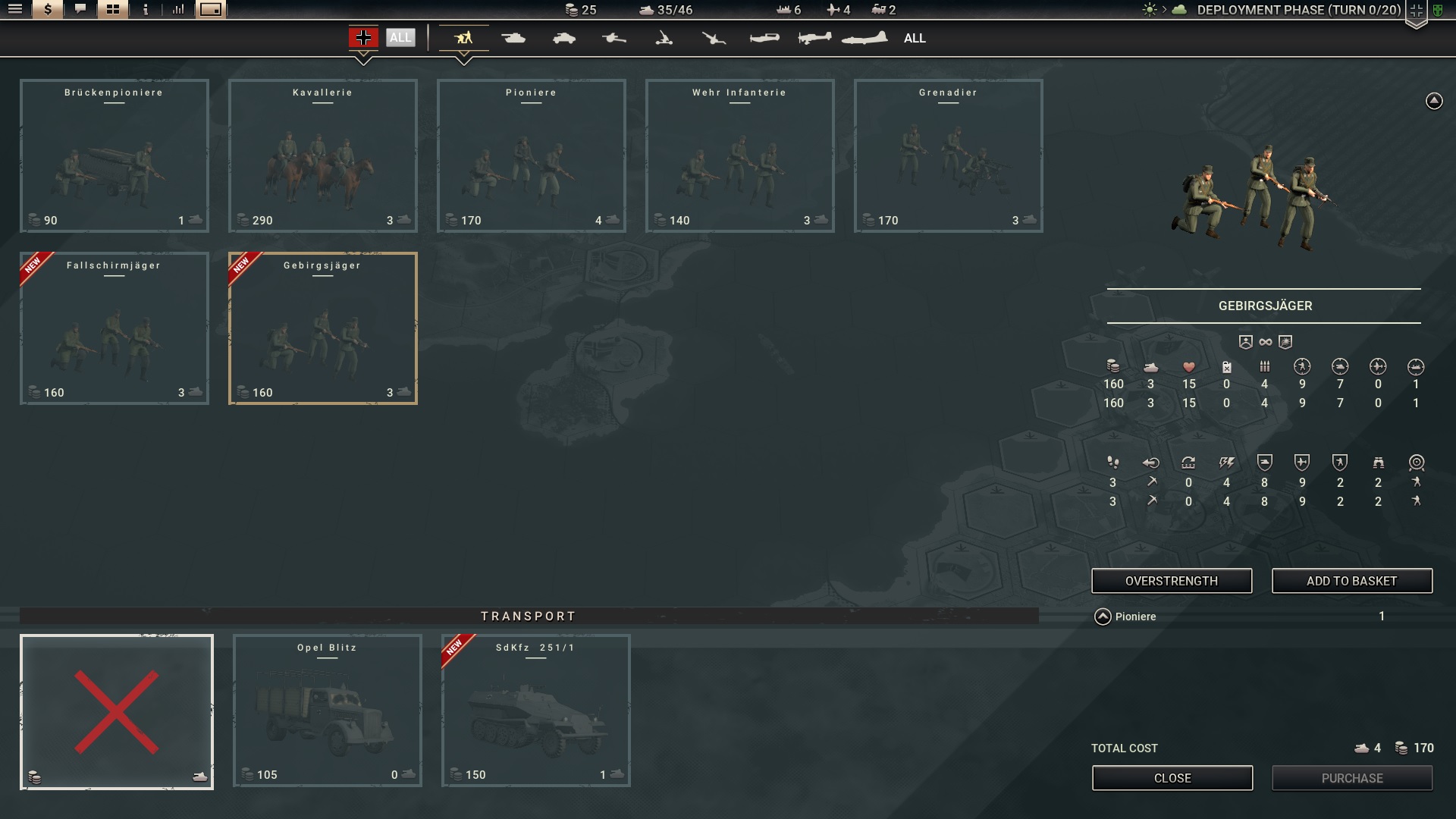Select the Grenadier unit card
The image size is (1456, 819).
(949, 155)
